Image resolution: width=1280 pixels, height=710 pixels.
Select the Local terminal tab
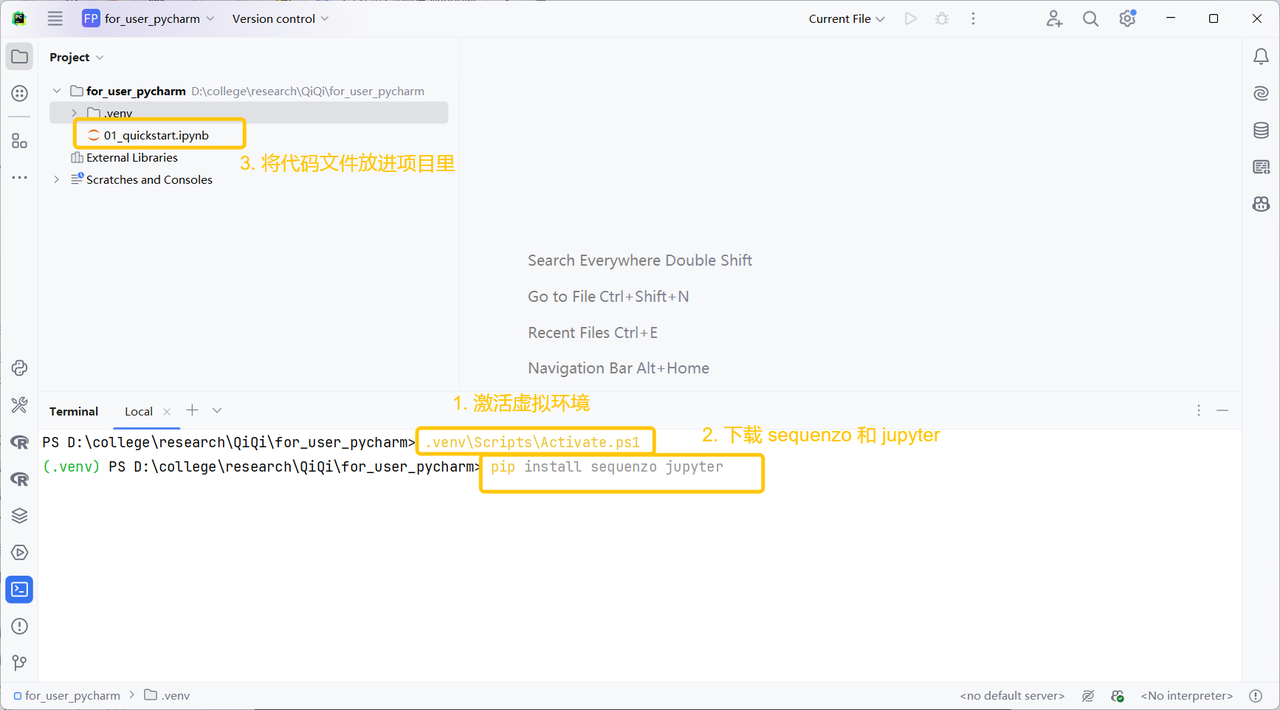coord(138,411)
